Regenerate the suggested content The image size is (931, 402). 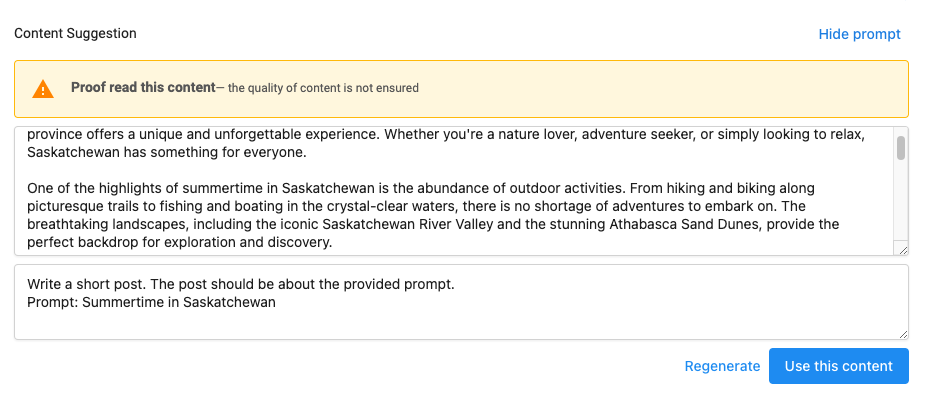tap(722, 366)
